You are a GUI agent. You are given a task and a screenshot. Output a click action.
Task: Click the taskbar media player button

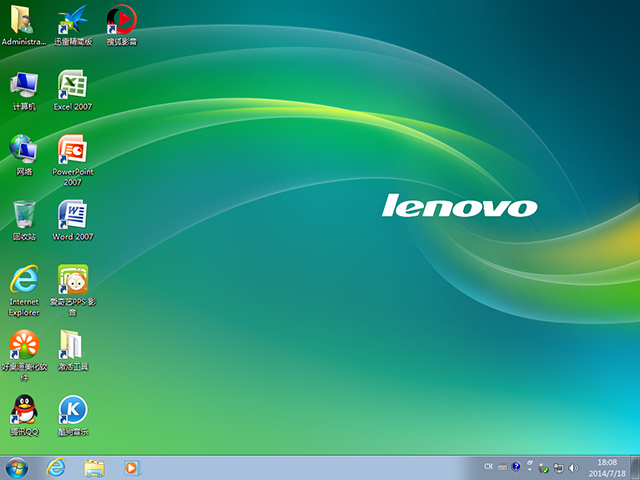130,467
